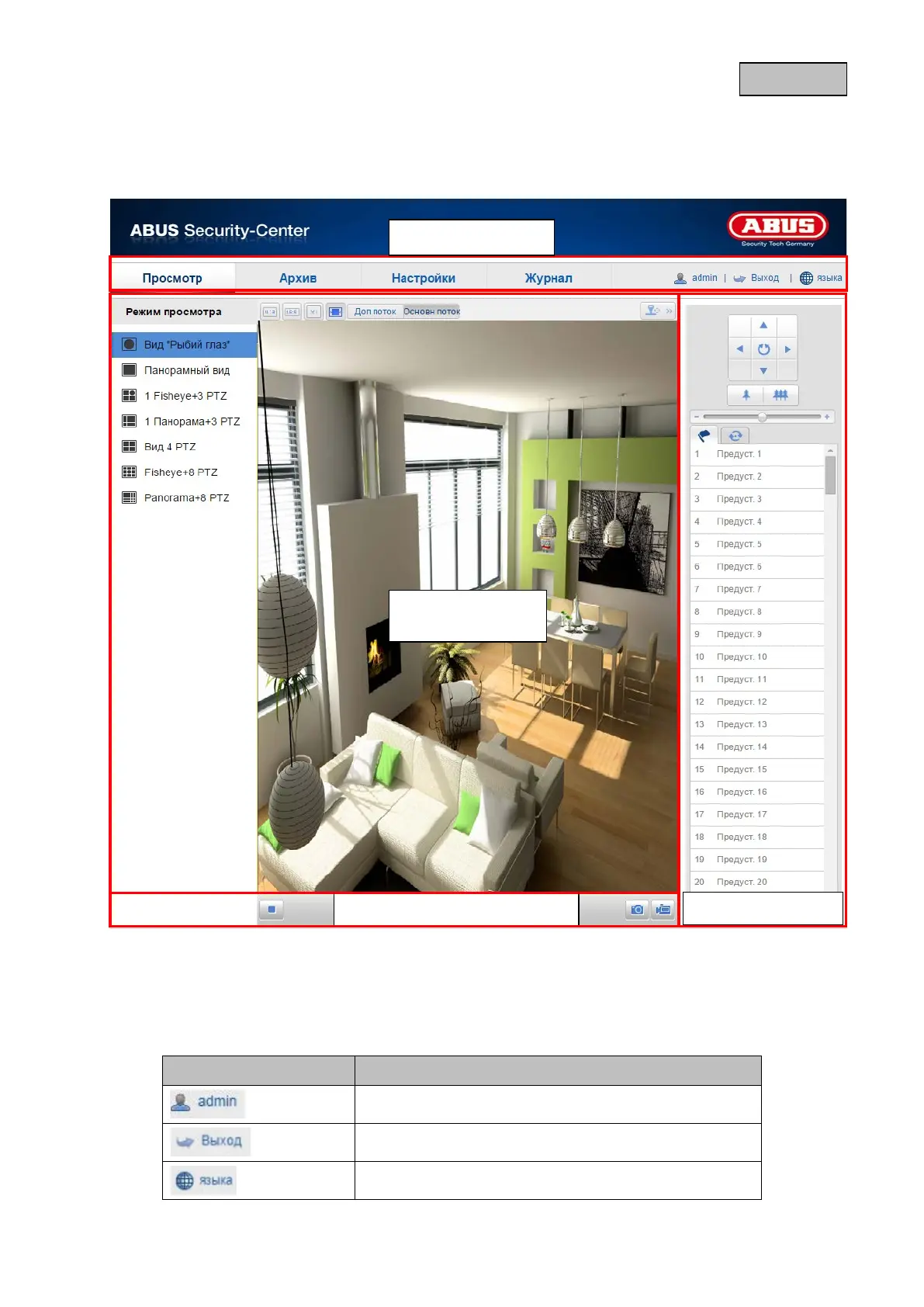Take a snapshot with the camera icon

point(637,910)
